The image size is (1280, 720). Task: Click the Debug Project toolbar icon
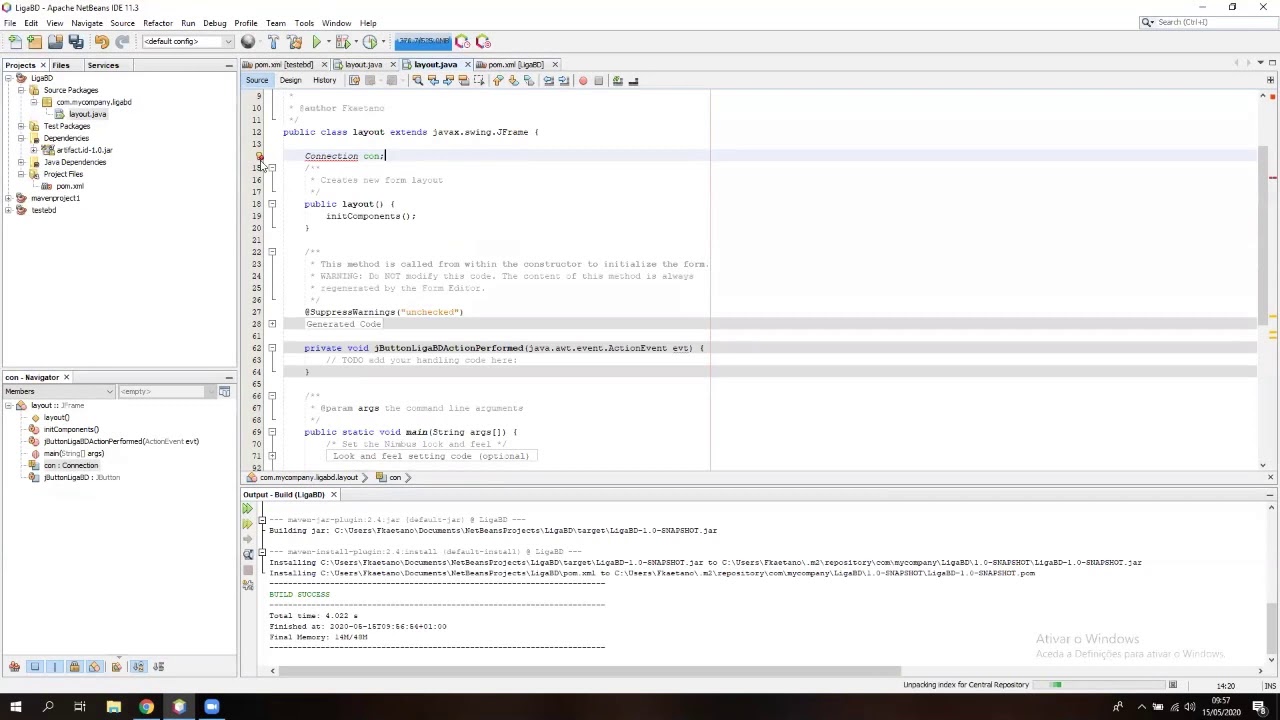[342, 42]
